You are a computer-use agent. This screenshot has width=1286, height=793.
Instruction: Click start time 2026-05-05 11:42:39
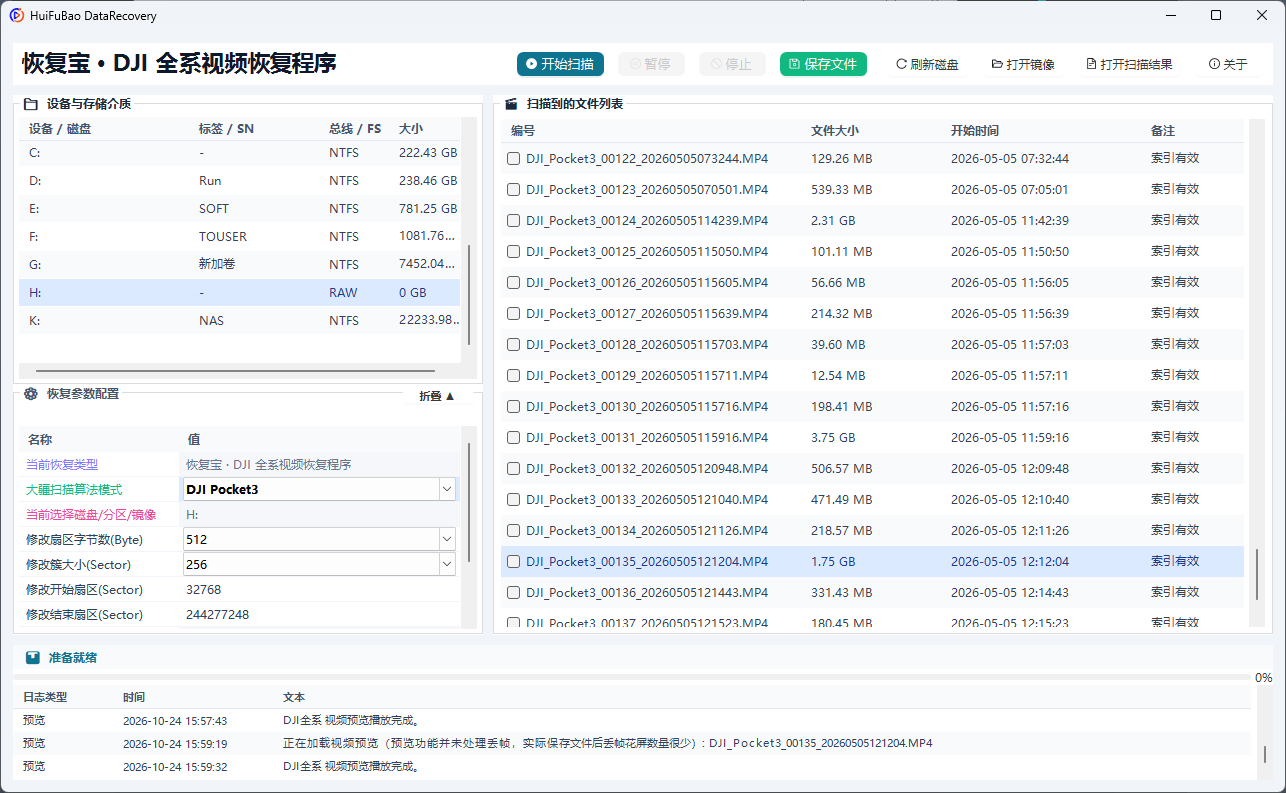[1010, 220]
